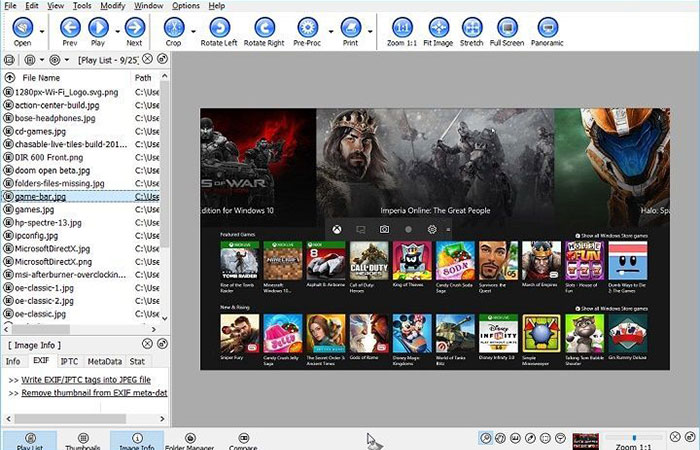
Task: Detach the Image Info panel
Action: (162, 344)
